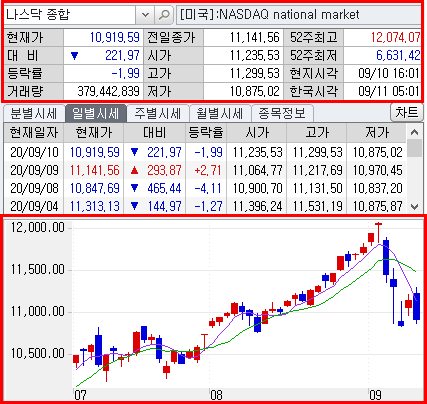Click the 나스닥 종합 index name field
This screenshot has height=404, width=427.
pos(70,15)
